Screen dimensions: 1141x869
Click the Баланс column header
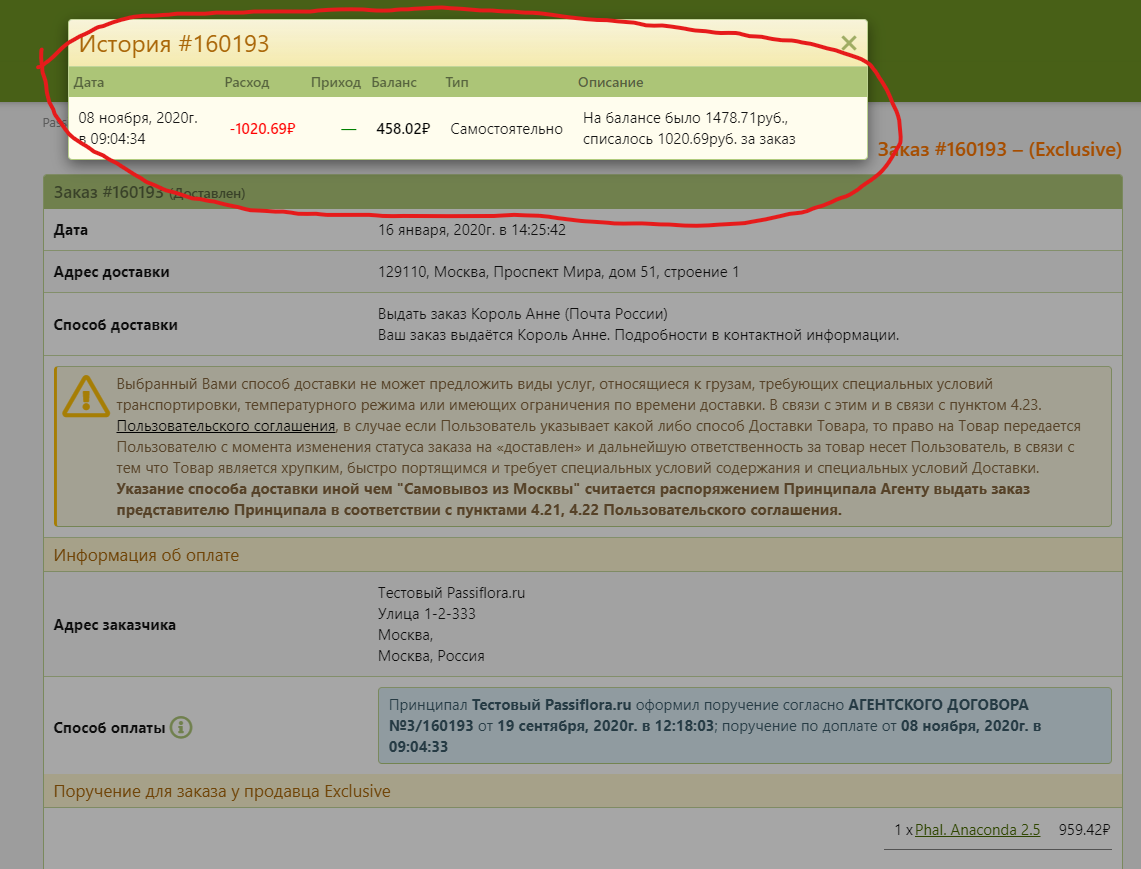coord(394,82)
